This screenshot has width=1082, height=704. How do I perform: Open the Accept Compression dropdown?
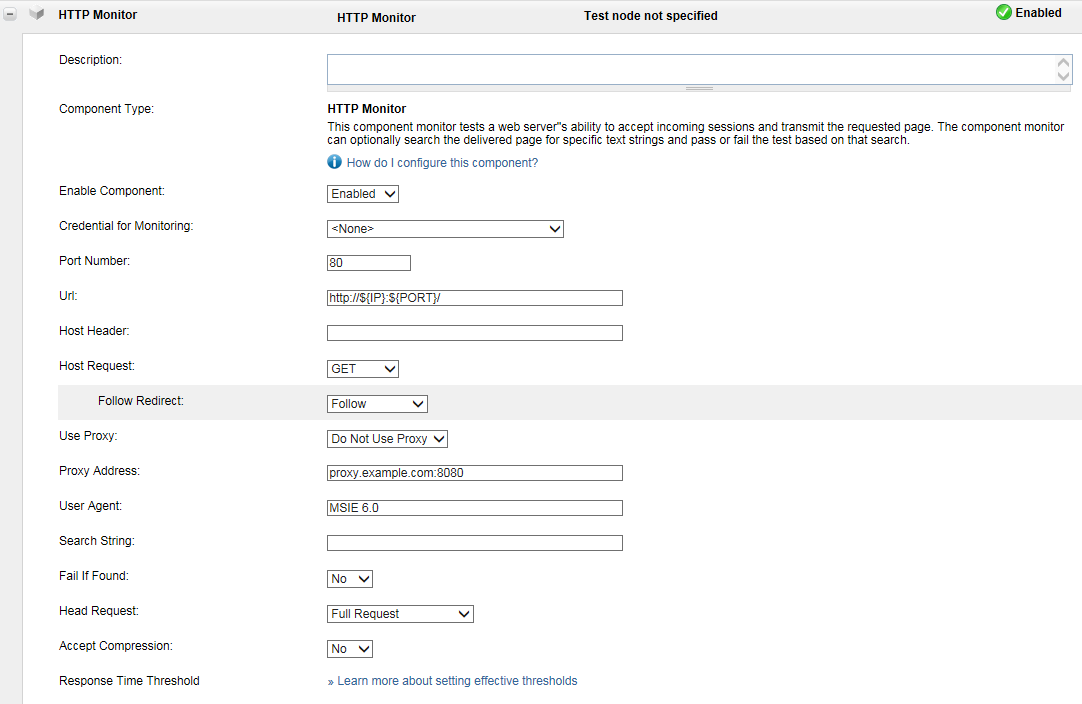pos(350,649)
